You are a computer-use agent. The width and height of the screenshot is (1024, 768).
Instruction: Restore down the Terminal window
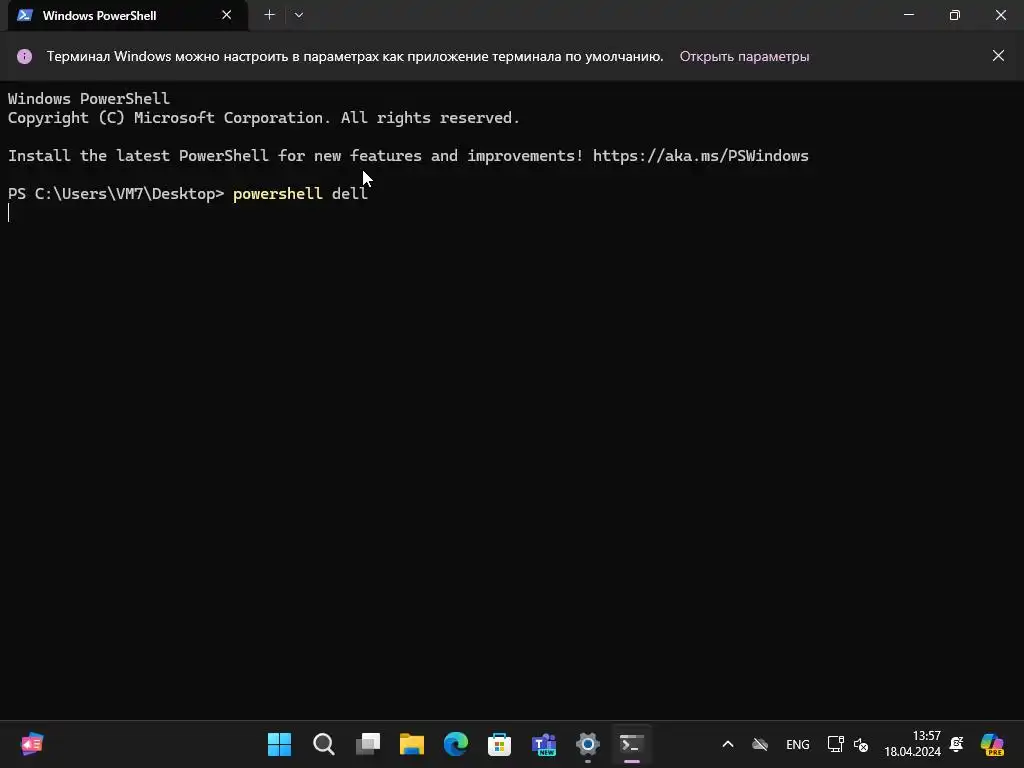pos(954,15)
